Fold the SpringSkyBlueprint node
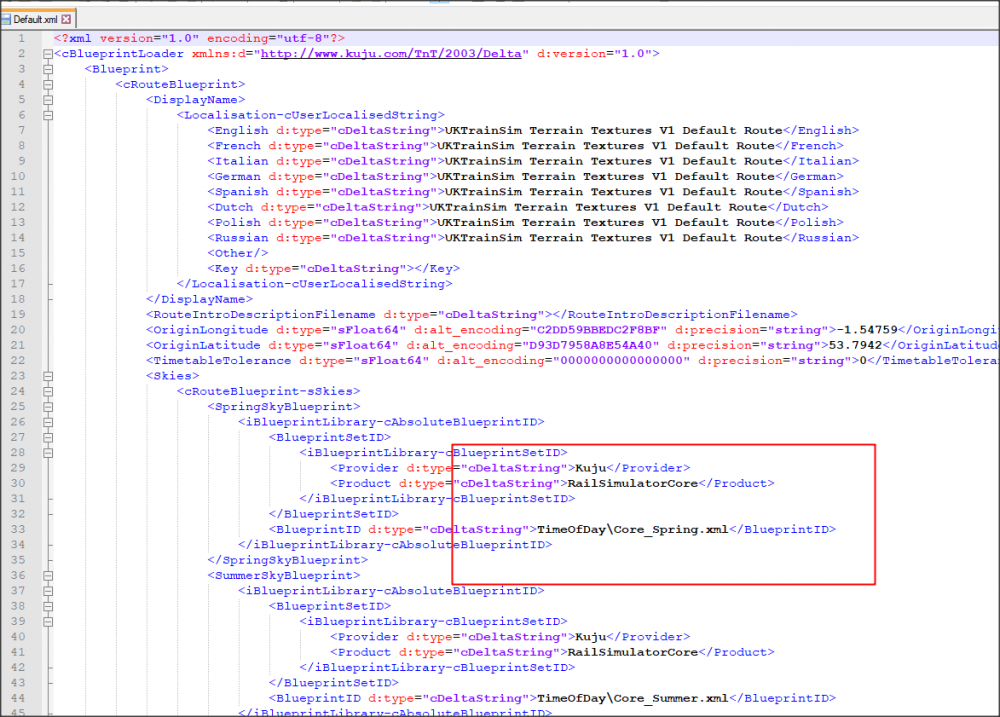This screenshot has width=1000, height=717. click(46, 407)
